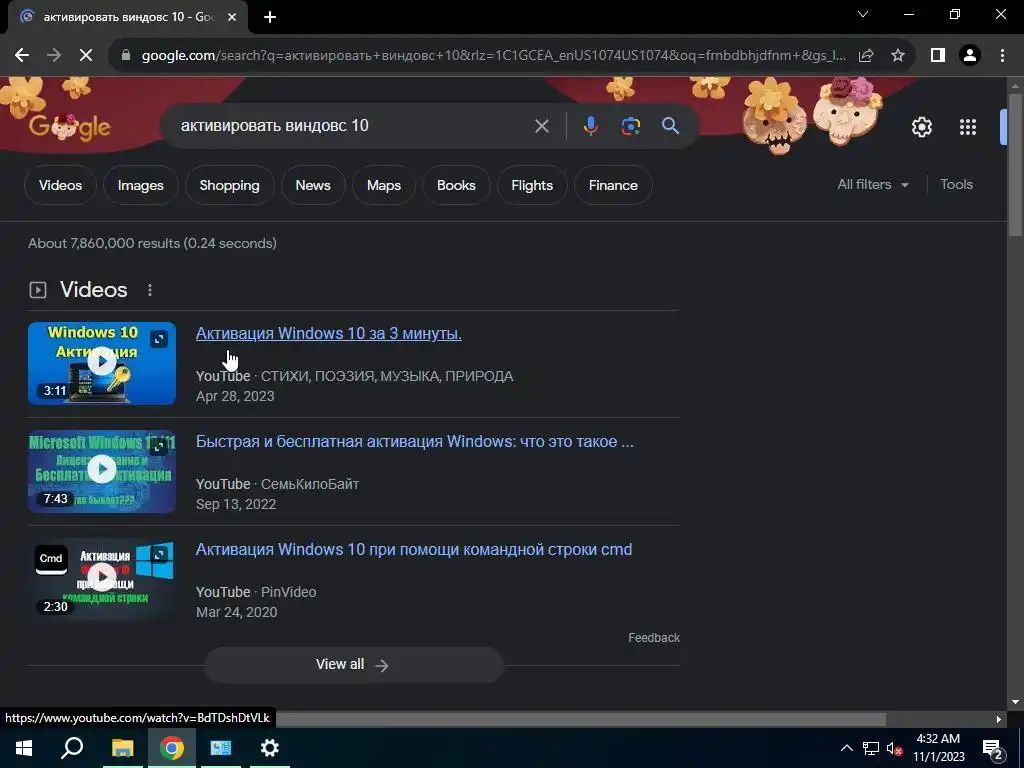This screenshot has height=768, width=1024.
Task: Open the Chrome profile menu
Action: [970, 56]
